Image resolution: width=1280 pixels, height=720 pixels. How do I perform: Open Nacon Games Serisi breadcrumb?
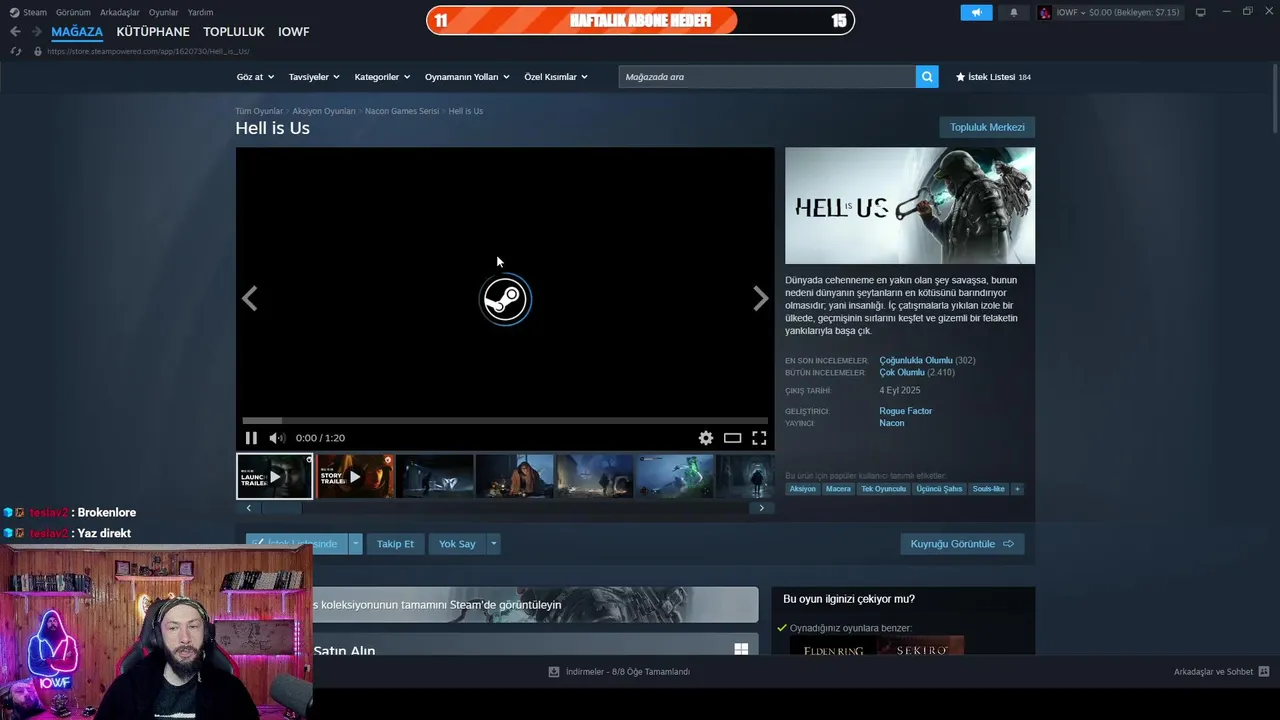pos(402,111)
